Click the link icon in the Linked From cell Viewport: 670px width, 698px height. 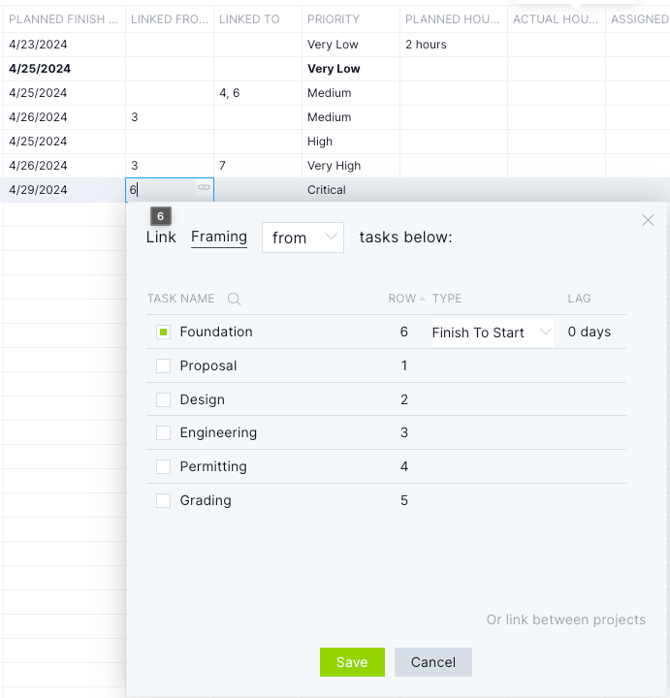tap(204, 187)
